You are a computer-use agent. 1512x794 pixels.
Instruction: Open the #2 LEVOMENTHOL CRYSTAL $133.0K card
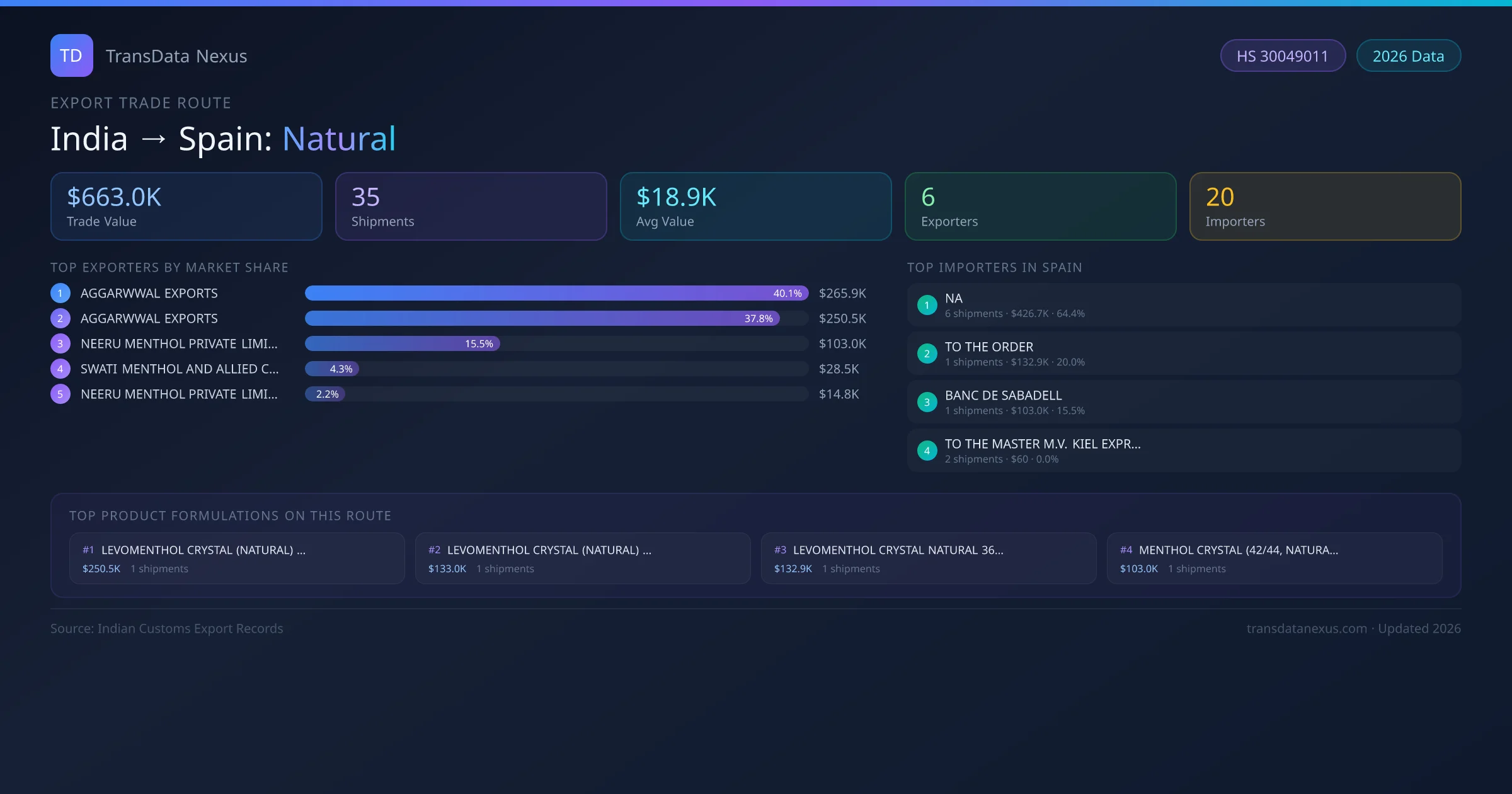tap(582, 558)
